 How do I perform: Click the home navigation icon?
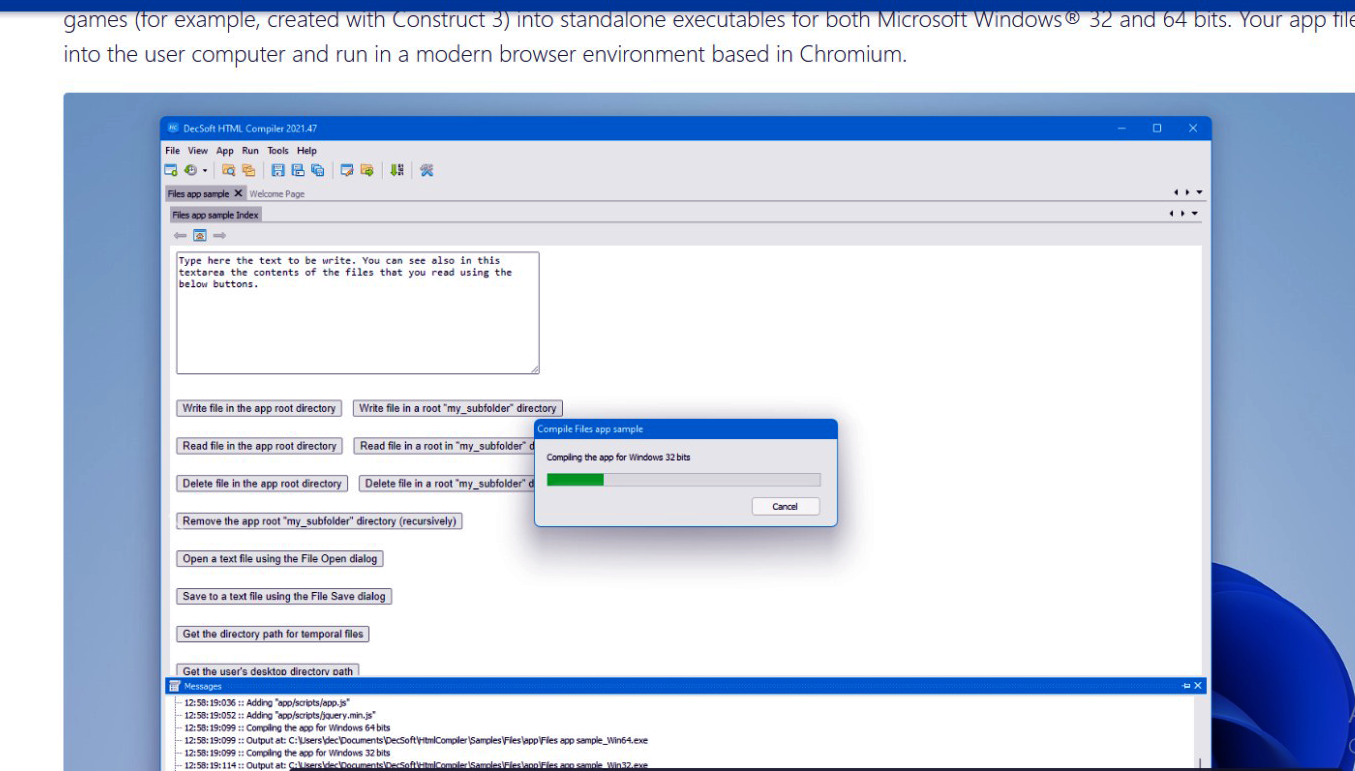tap(199, 235)
